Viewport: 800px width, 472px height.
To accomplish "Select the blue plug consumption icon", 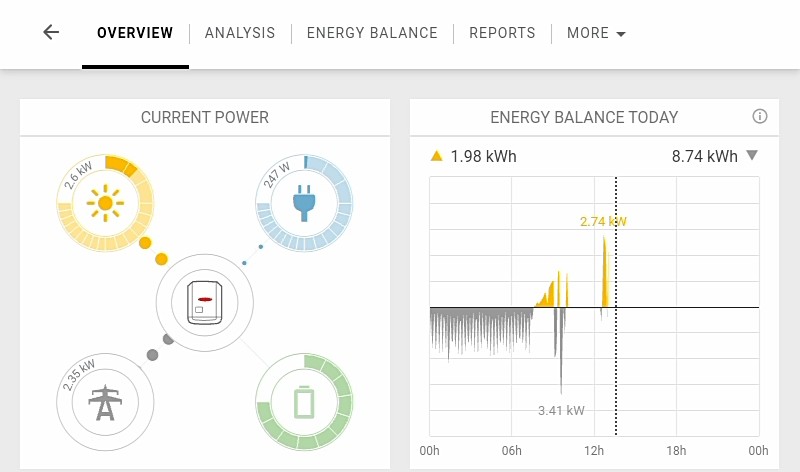I will click(304, 203).
